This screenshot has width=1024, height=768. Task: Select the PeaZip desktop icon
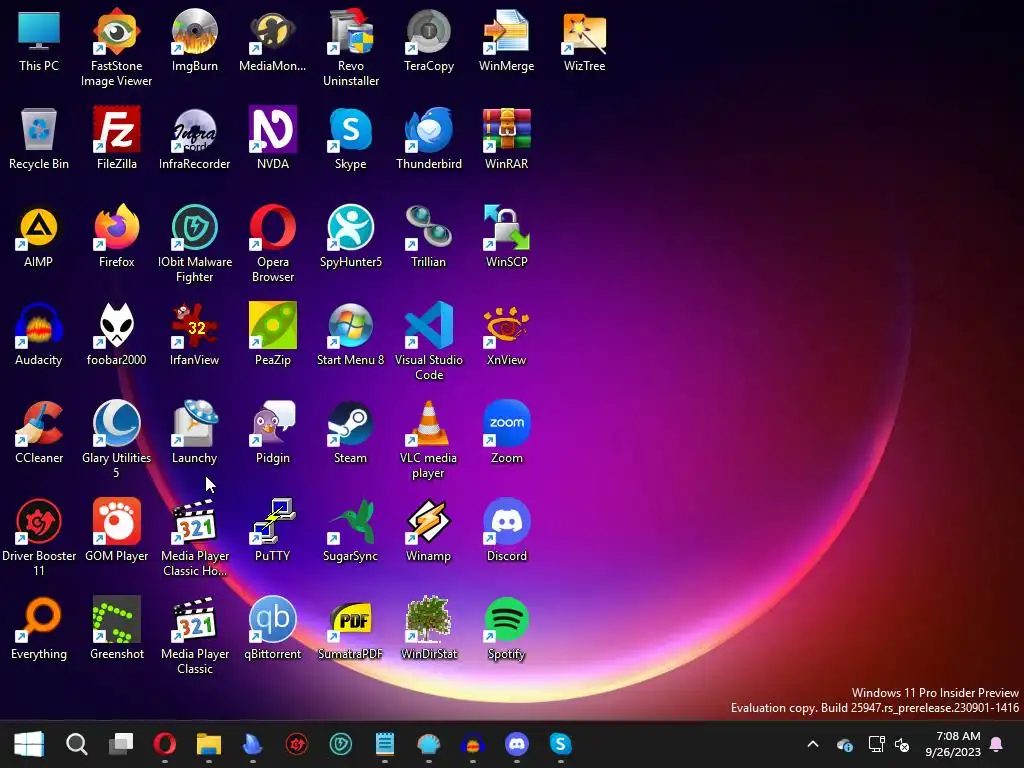272,334
